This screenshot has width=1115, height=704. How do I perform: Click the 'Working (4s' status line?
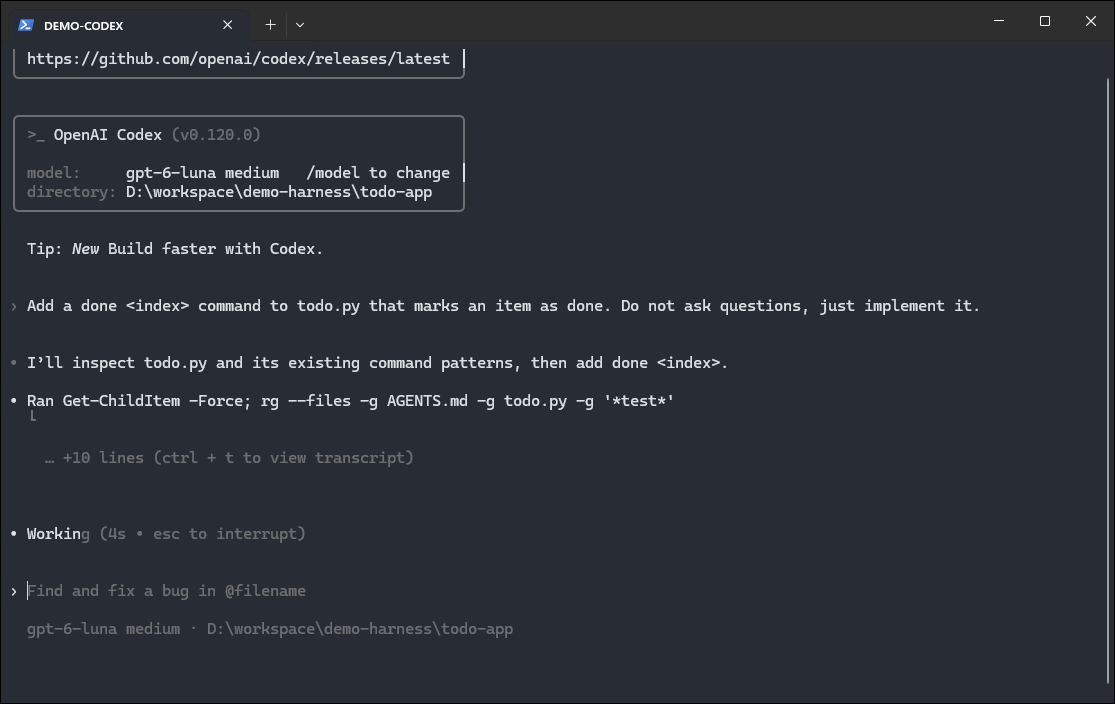click(166, 534)
